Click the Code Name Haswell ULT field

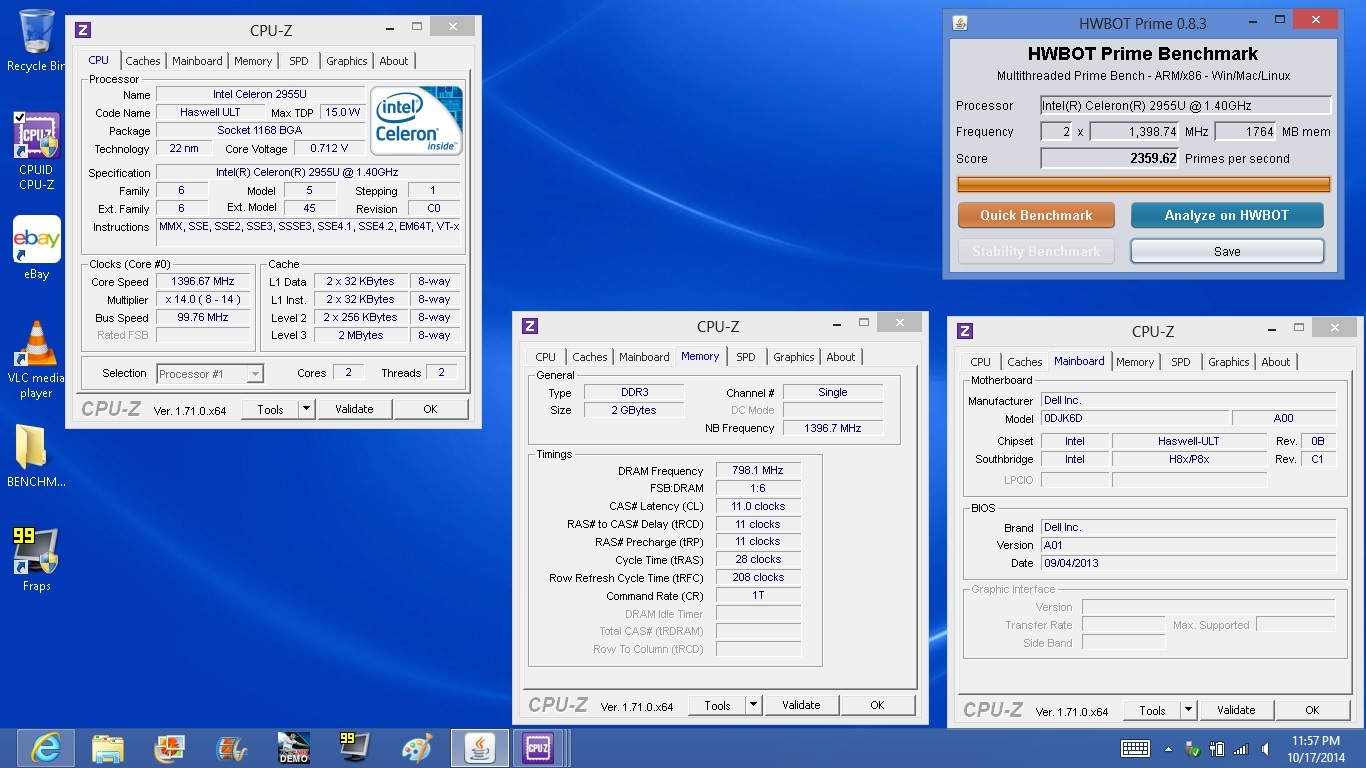[x=210, y=112]
